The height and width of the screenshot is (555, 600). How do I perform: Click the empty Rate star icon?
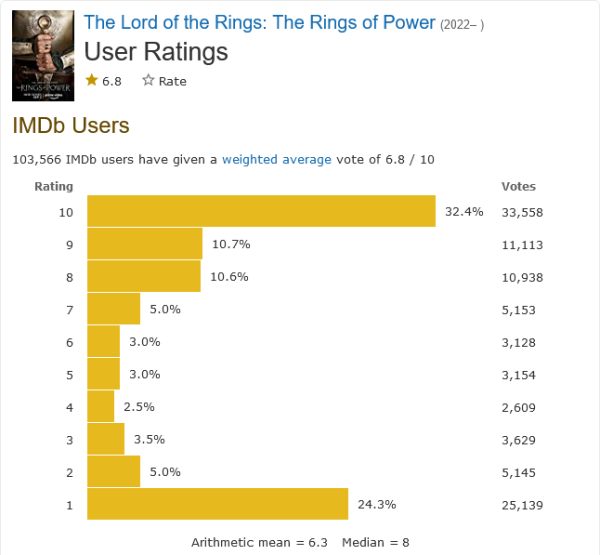point(148,81)
